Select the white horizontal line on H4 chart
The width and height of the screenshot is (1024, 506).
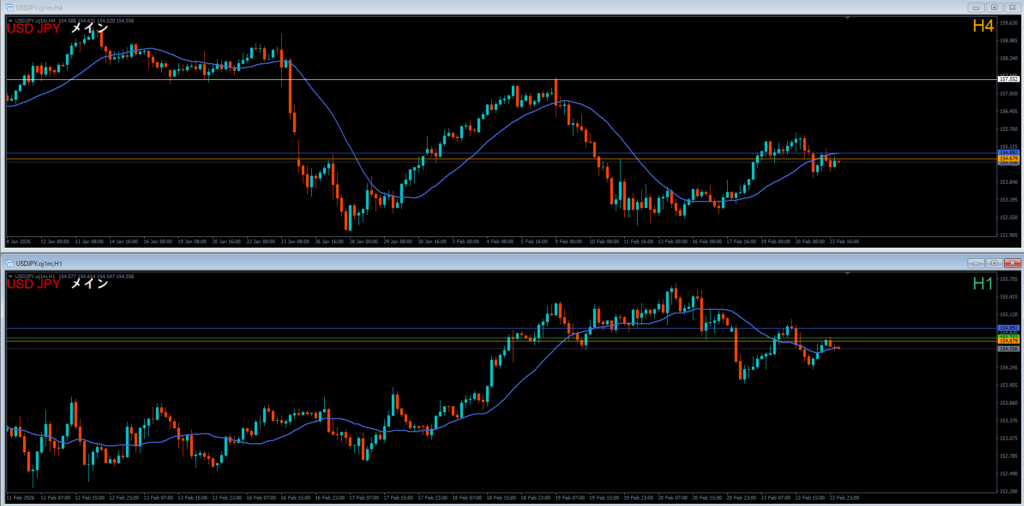(500, 79)
